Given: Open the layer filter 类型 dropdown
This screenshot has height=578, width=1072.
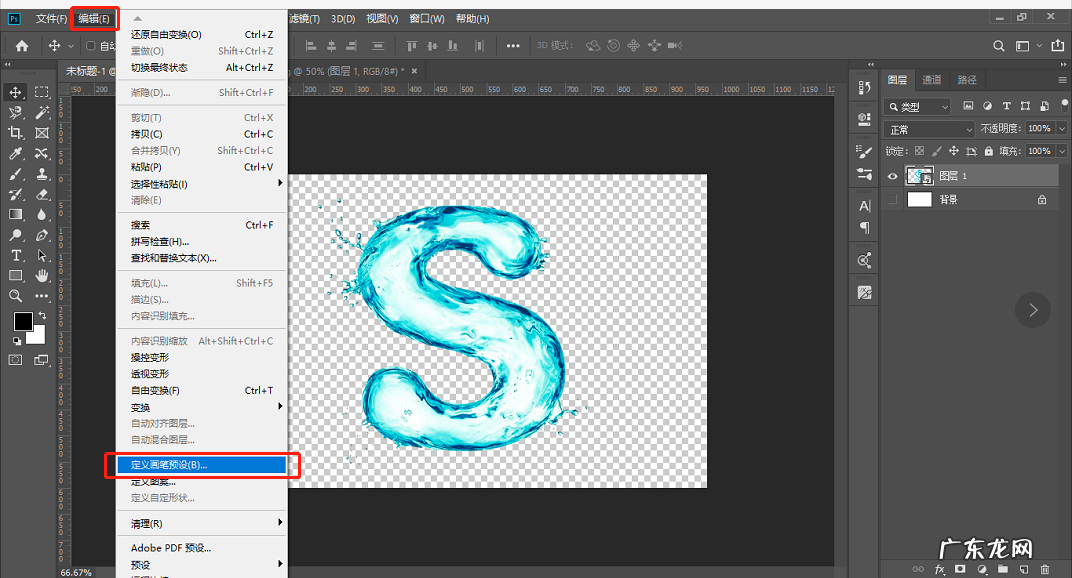Looking at the screenshot, I should (x=918, y=106).
